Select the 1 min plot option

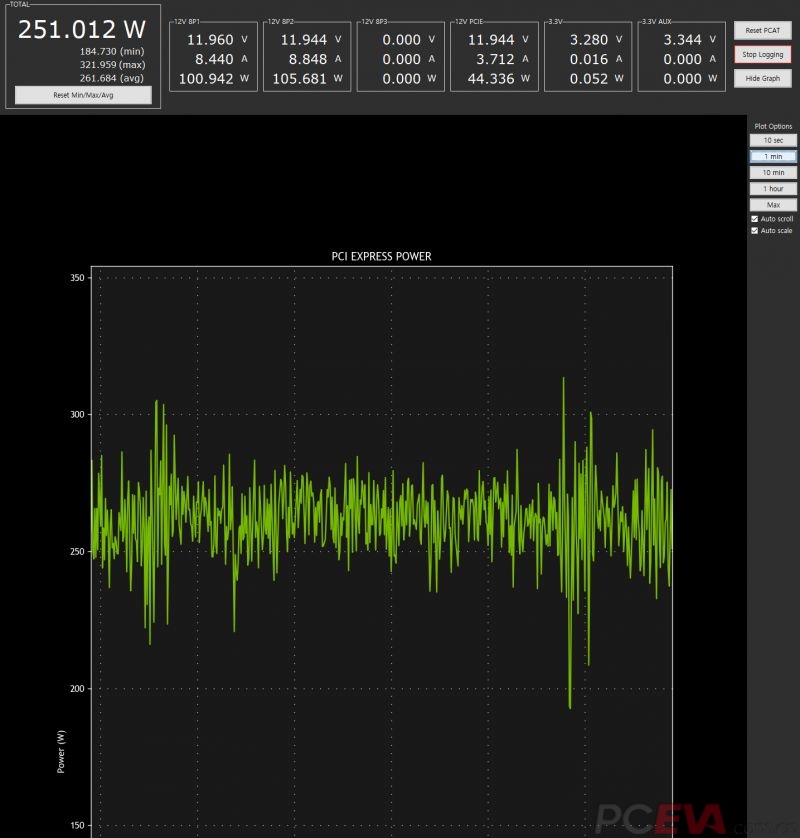[773, 157]
